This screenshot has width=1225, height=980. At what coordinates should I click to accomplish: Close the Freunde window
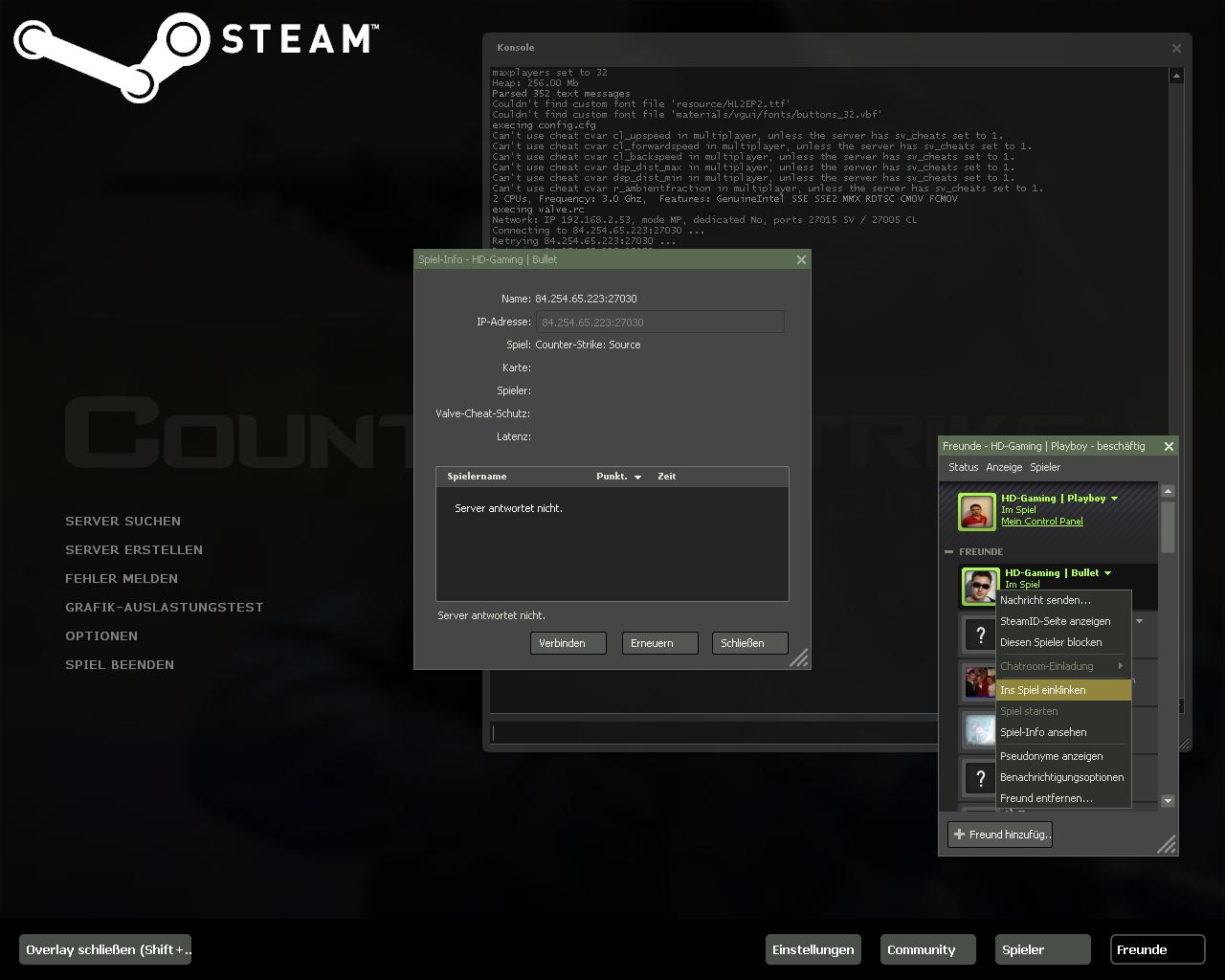pyautogui.click(x=1169, y=446)
